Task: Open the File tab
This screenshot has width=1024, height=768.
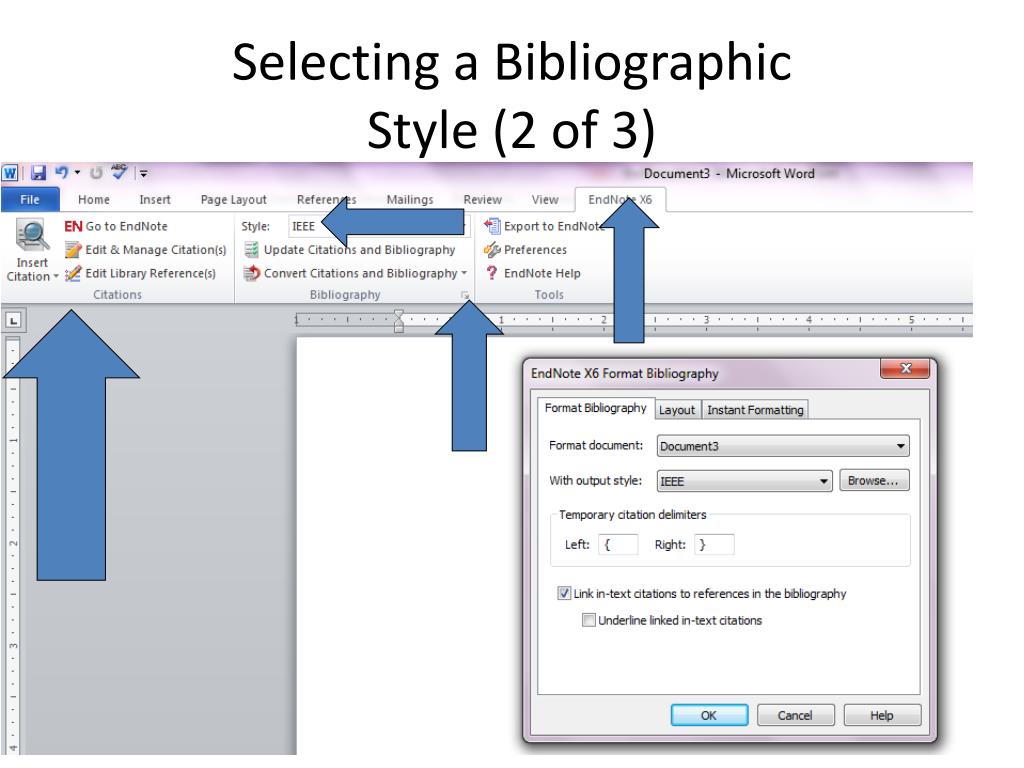Action: coord(30,199)
